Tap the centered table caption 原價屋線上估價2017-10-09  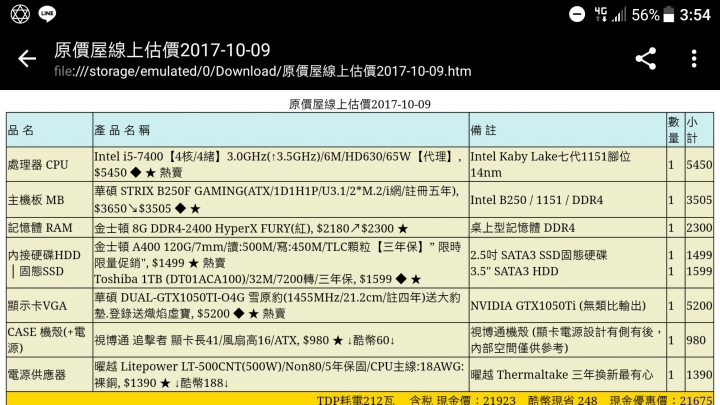click(360, 104)
